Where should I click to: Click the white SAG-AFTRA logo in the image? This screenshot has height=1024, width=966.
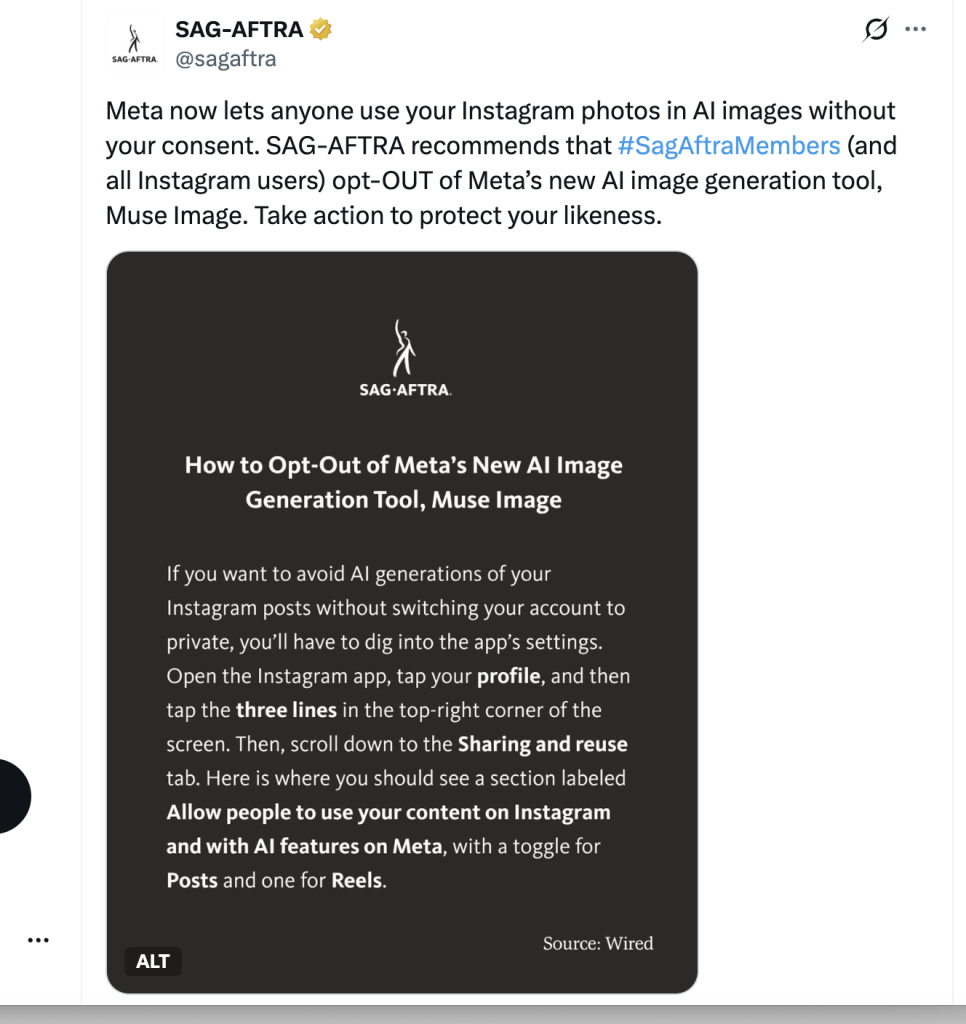(404, 358)
